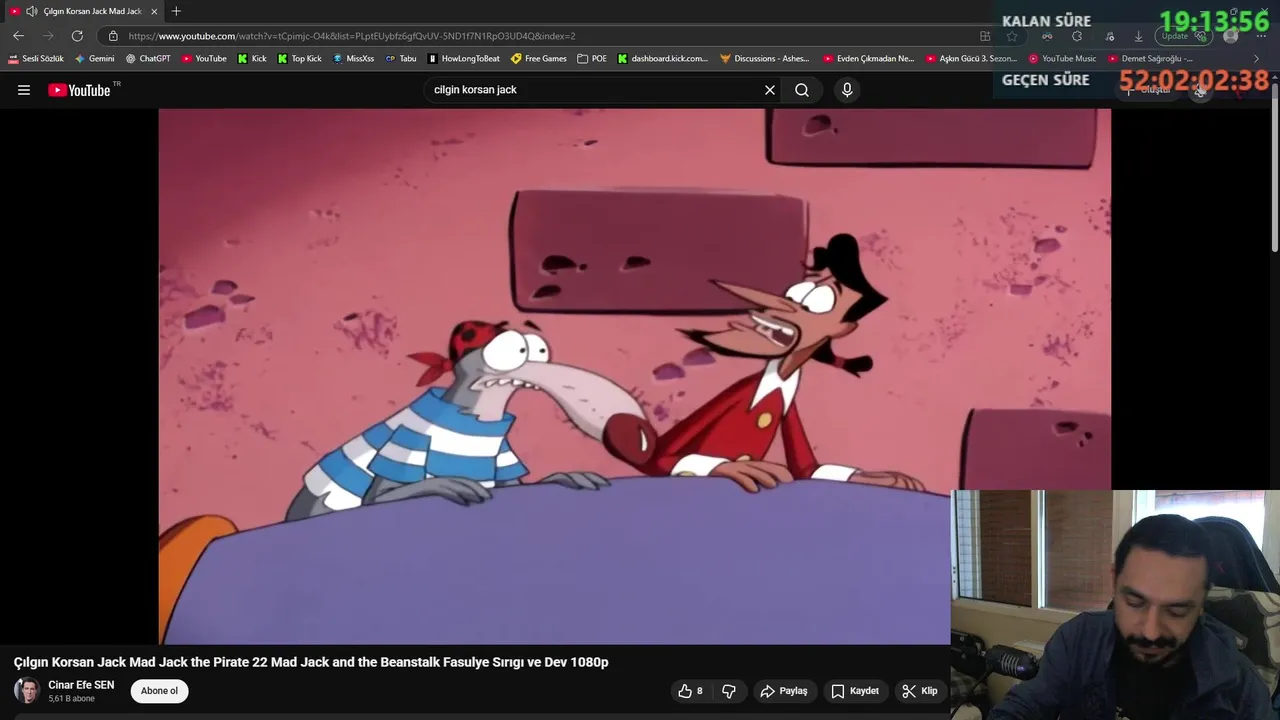Open the Gemini bookmark
The image size is (1280, 720).
pyautogui.click(x=95, y=59)
